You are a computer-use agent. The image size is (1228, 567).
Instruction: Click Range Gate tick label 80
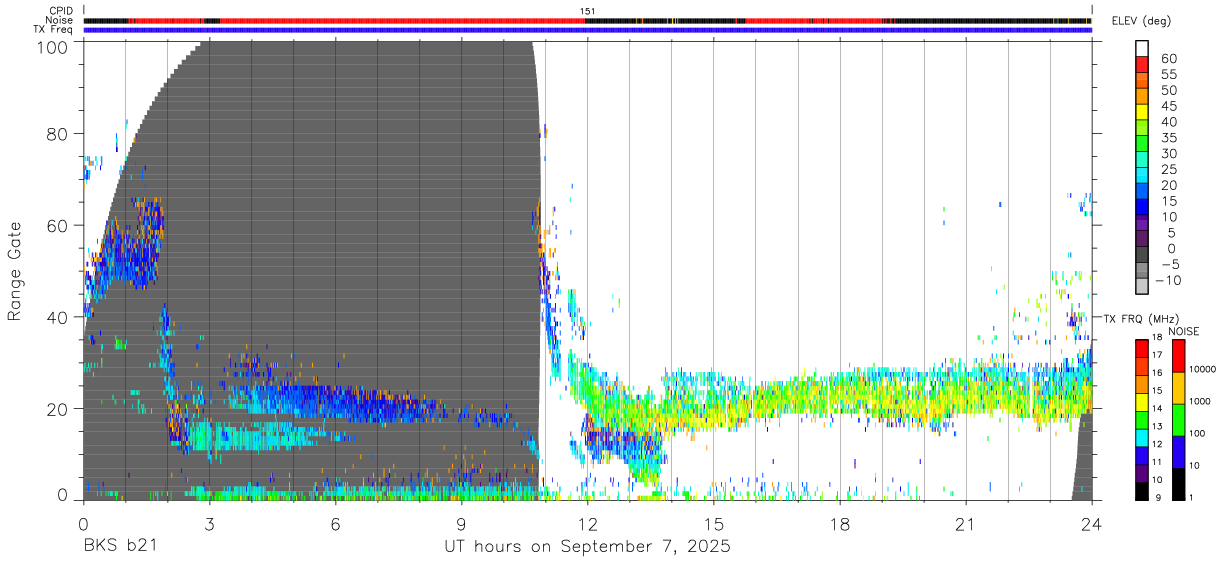point(57,134)
